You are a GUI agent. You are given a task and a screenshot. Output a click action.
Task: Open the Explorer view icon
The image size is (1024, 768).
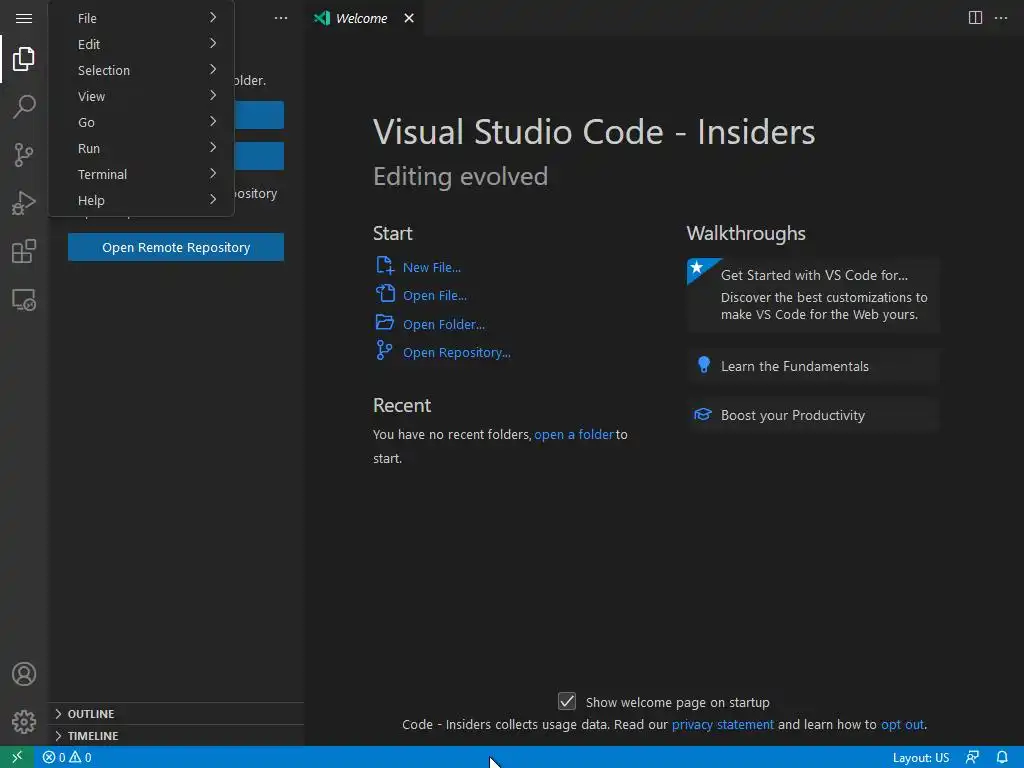(x=24, y=59)
